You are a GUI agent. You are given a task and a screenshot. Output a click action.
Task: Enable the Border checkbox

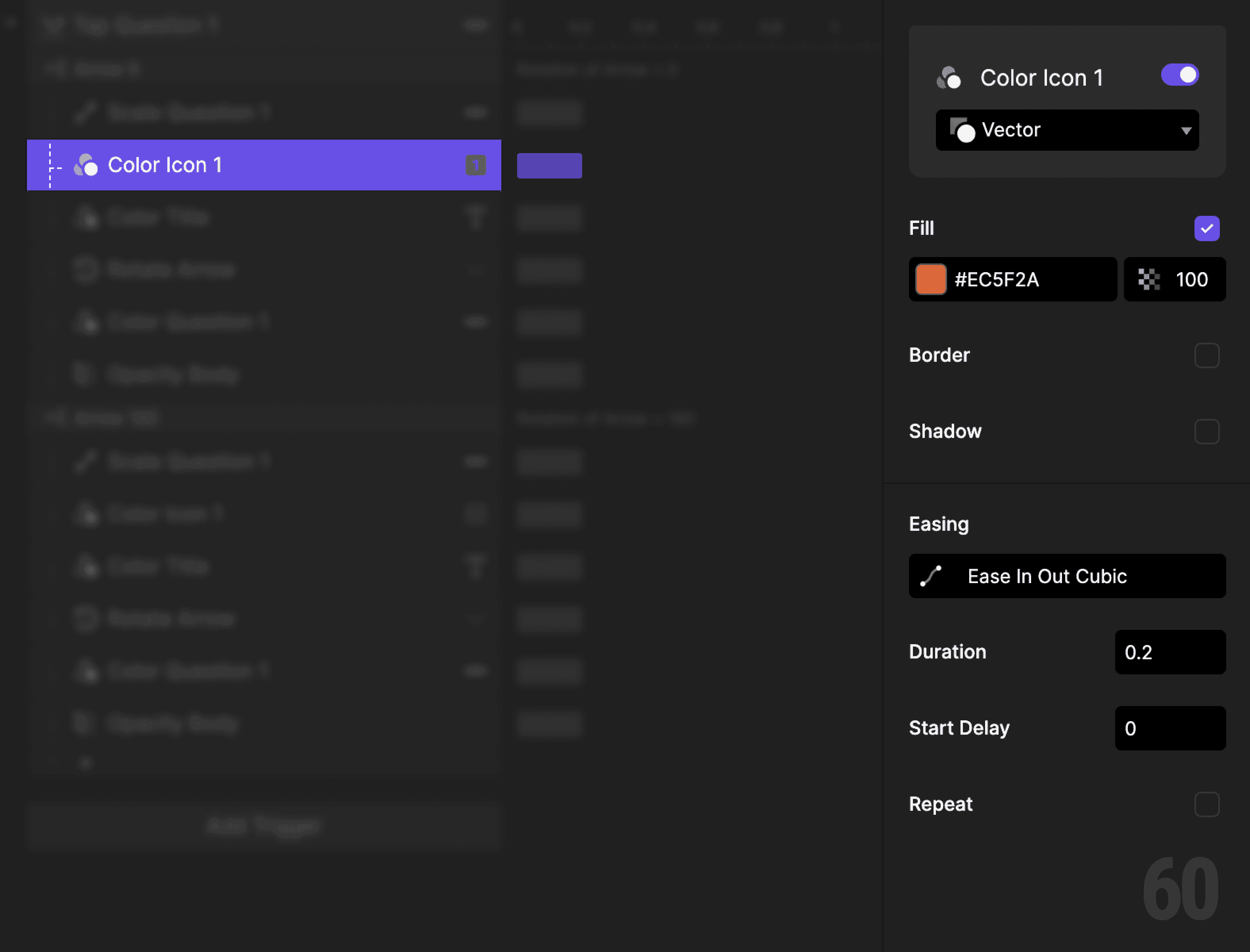(x=1207, y=355)
